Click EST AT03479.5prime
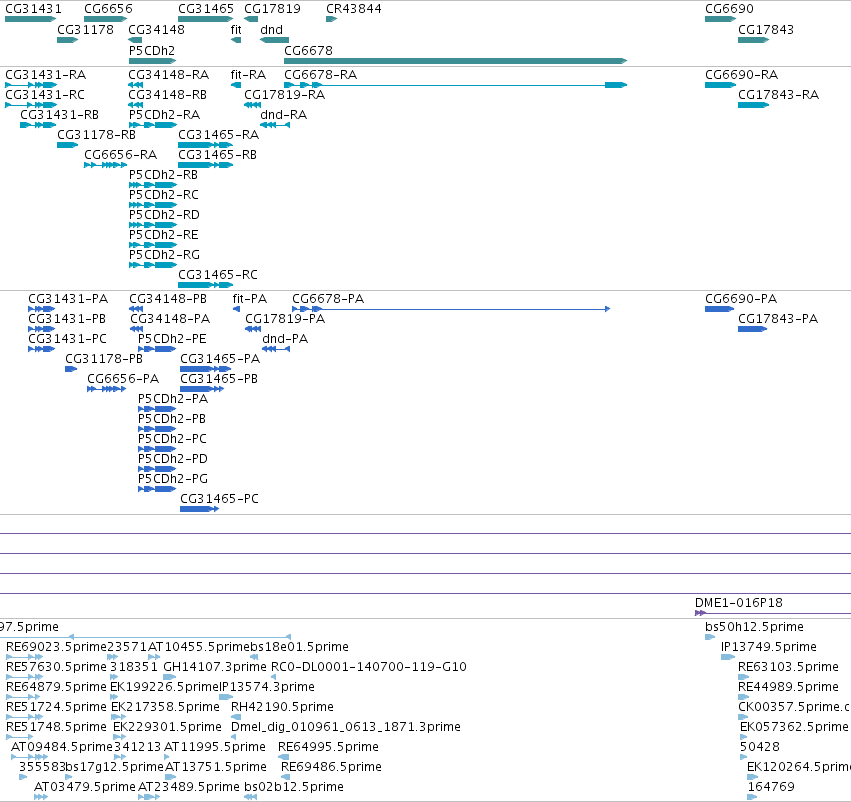Viewport: 851px width, 802px height. [85, 787]
